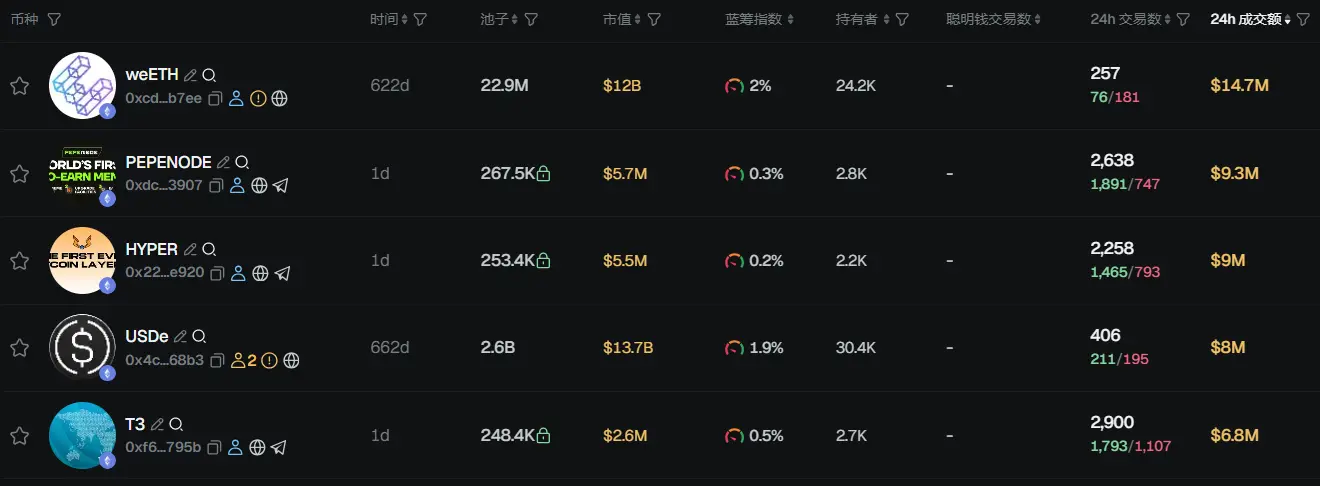Favorite weETH with the star
1320x486 pixels.
[x=19, y=86]
